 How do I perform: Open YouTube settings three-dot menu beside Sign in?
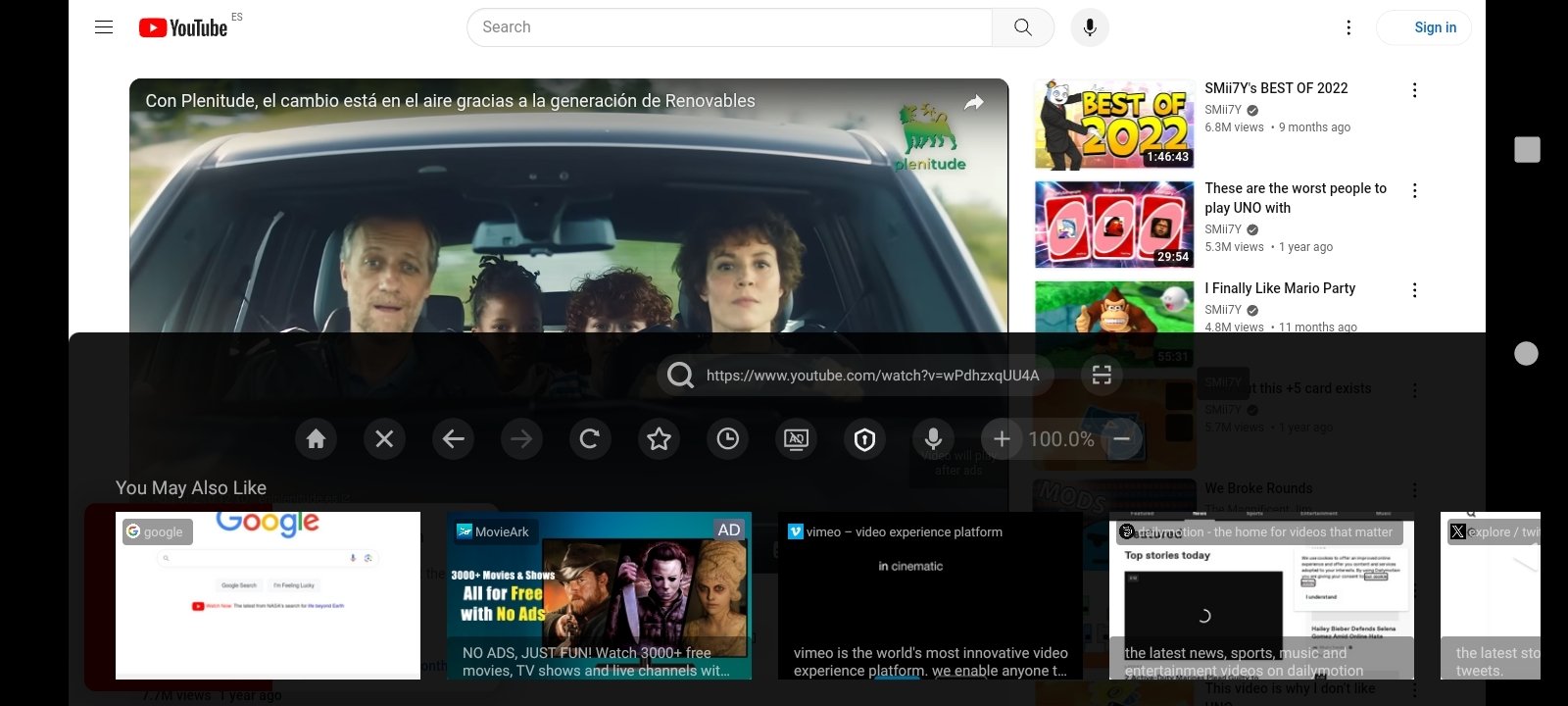(1348, 27)
